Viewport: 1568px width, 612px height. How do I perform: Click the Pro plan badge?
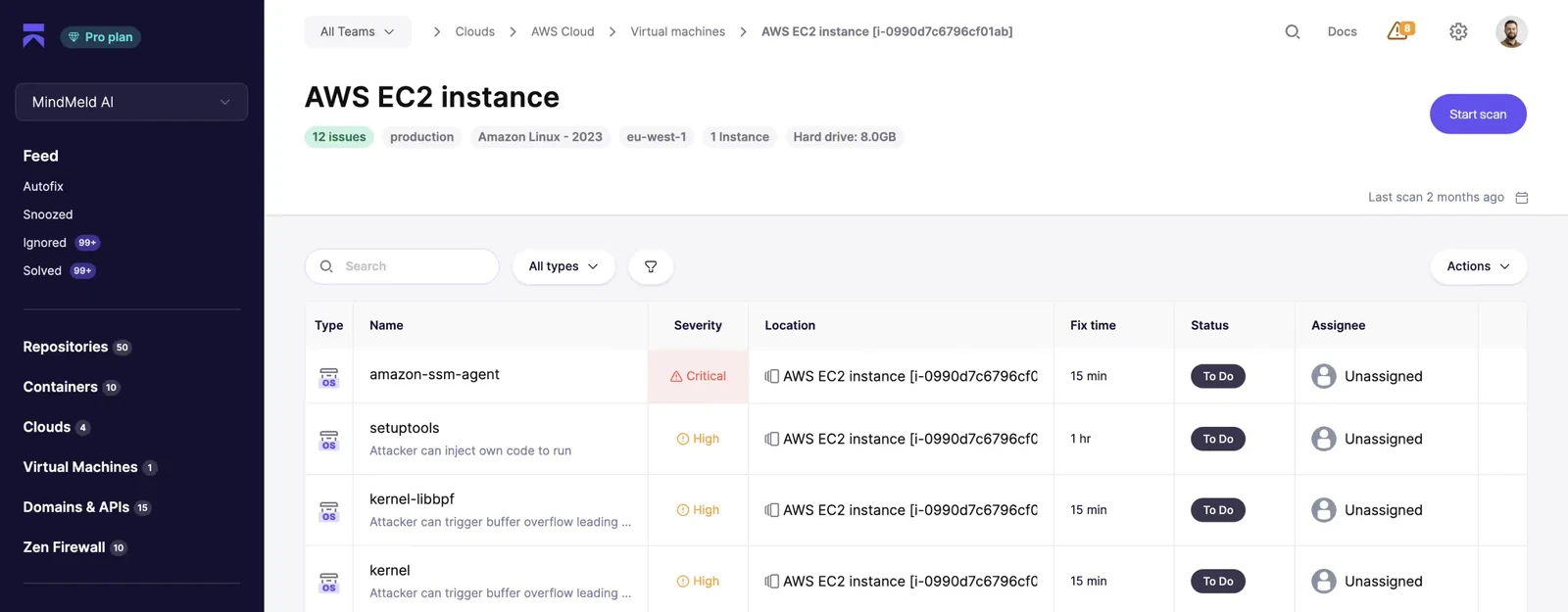pyautogui.click(x=101, y=37)
